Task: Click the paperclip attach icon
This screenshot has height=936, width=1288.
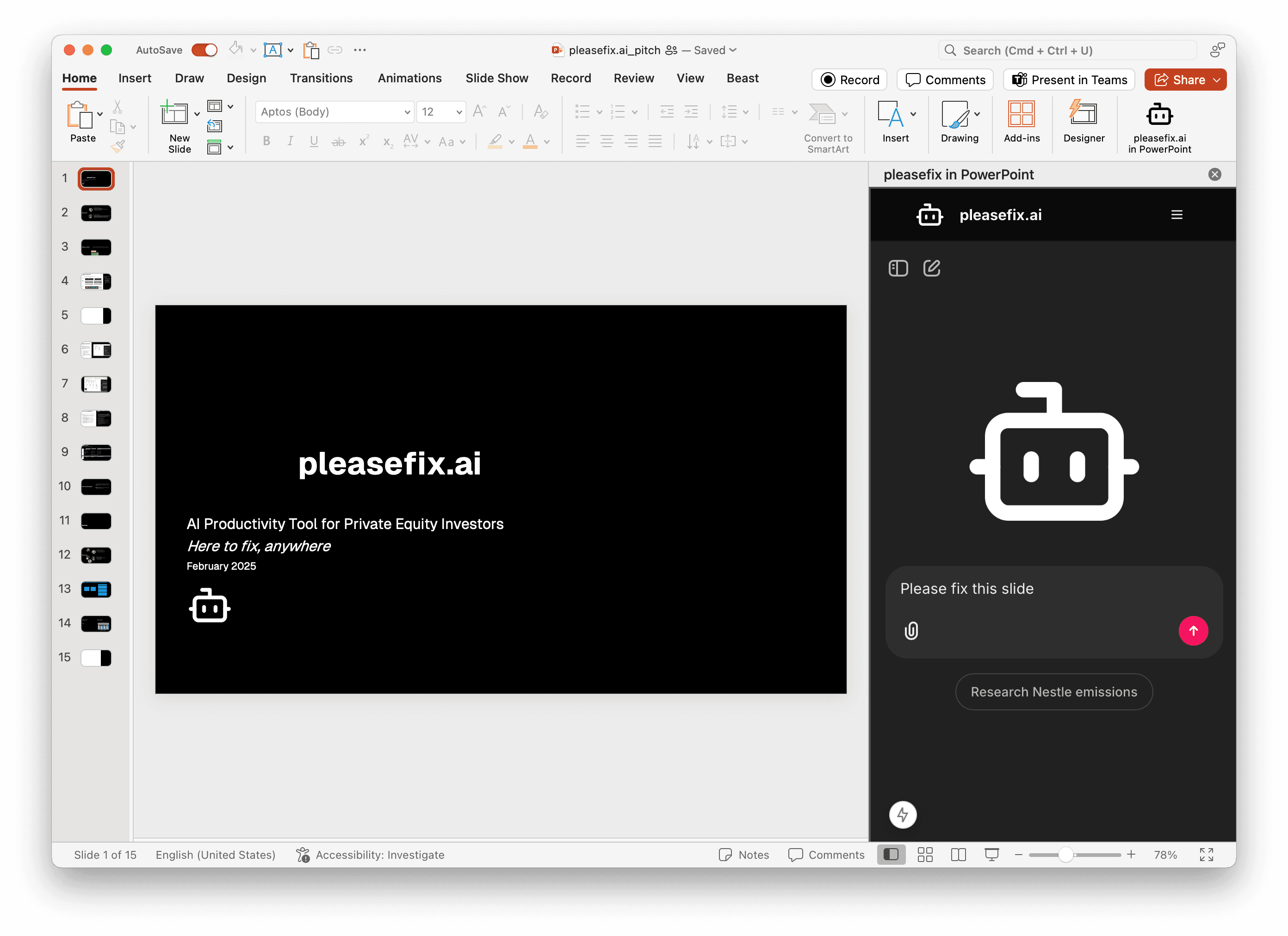Action: 911,631
